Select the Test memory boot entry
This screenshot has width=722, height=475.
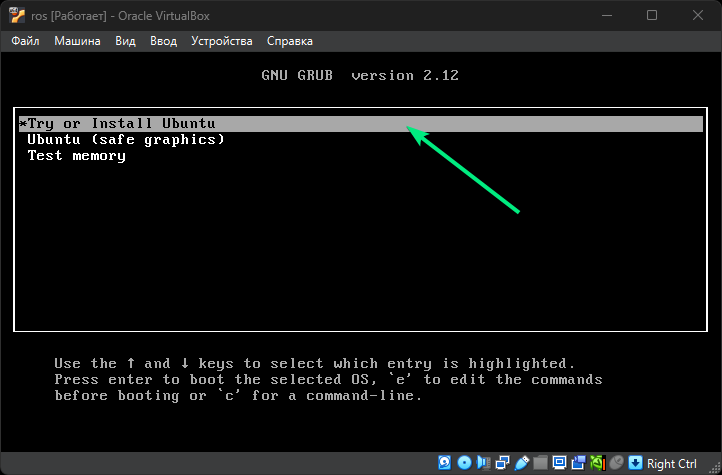pyautogui.click(x=76, y=156)
